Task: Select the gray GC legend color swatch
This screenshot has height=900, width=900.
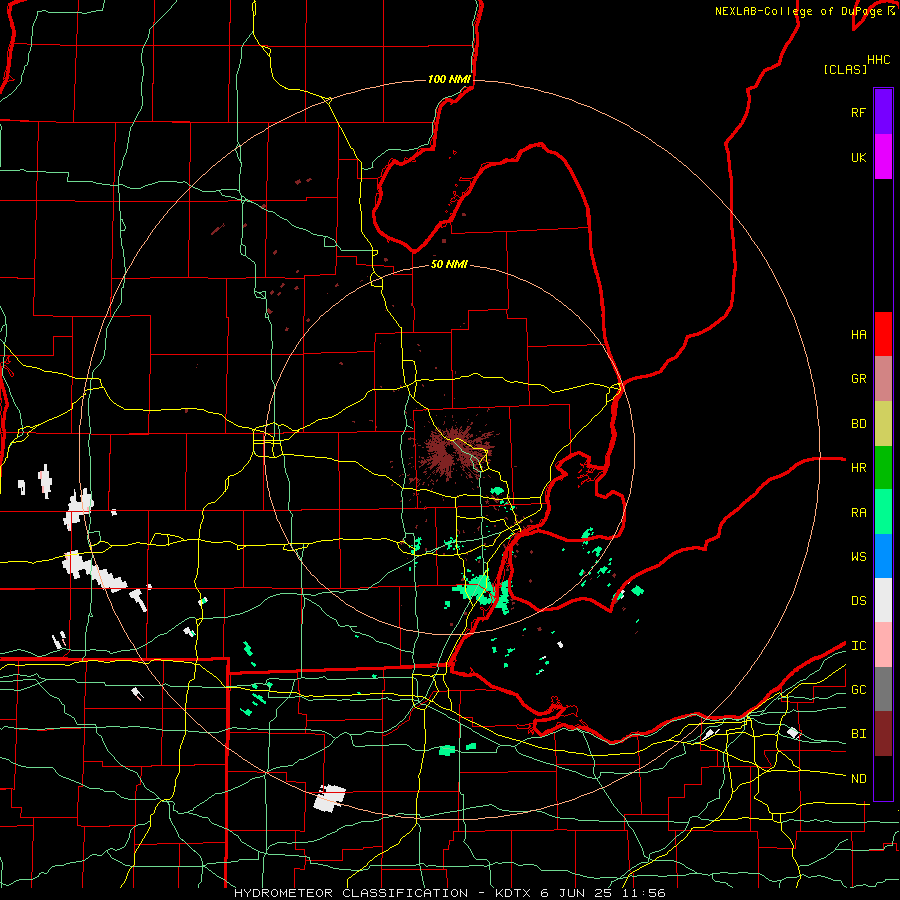Action: 883,689
